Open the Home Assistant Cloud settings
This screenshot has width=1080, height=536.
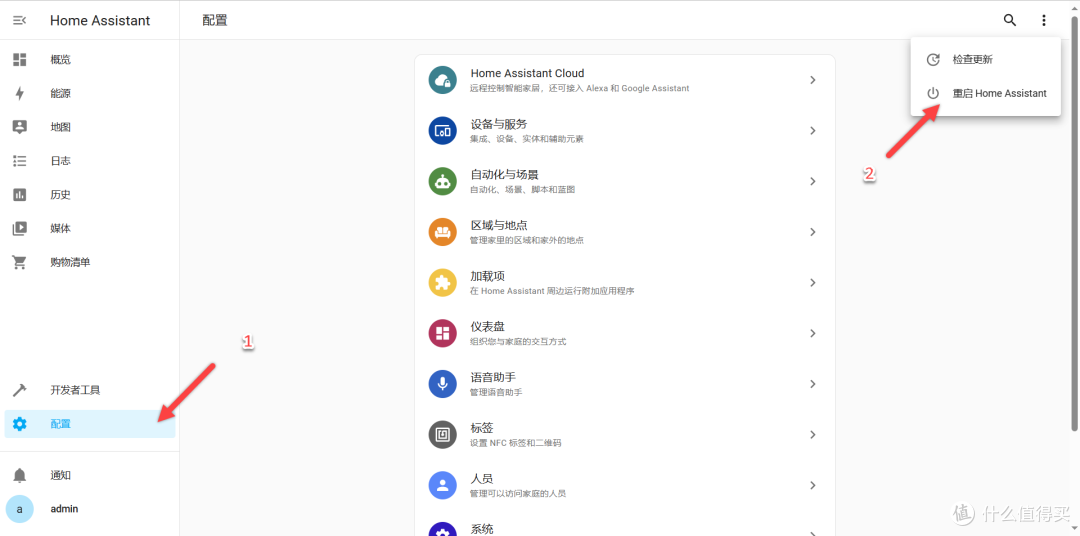[x=625, y=80]
